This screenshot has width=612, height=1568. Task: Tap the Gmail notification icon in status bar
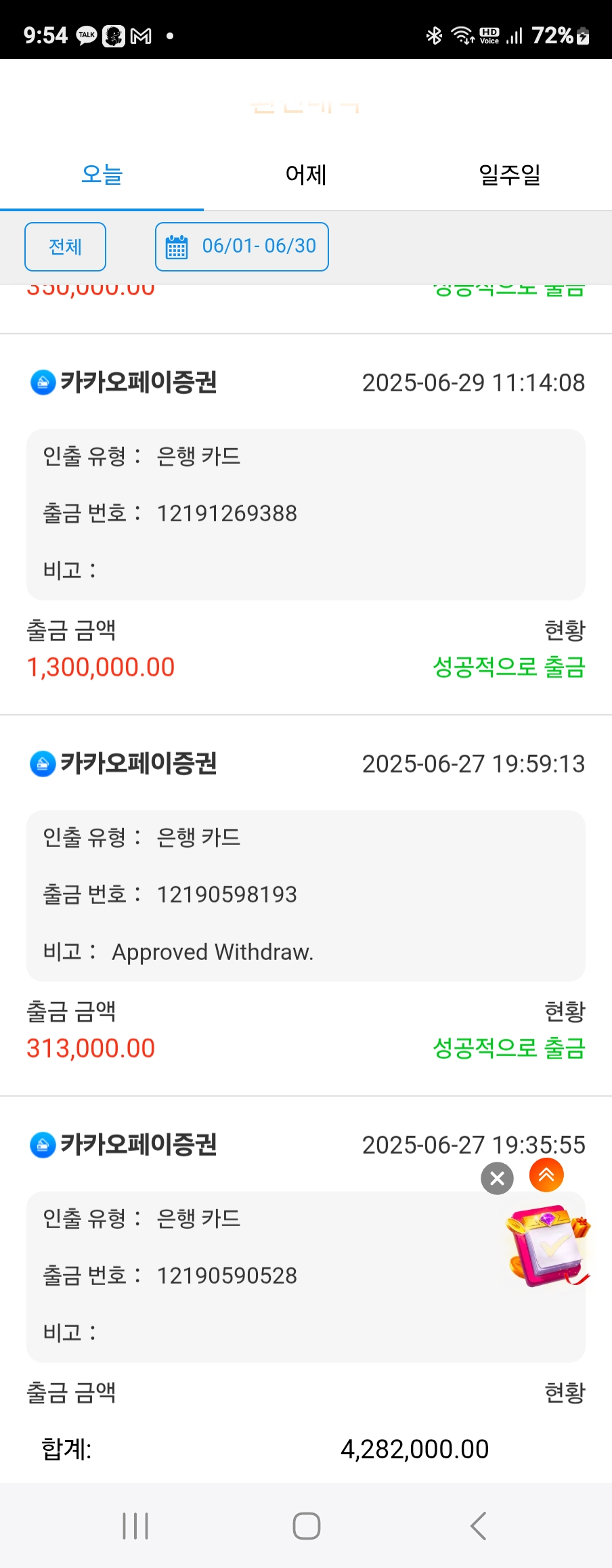tap(141, 36)
